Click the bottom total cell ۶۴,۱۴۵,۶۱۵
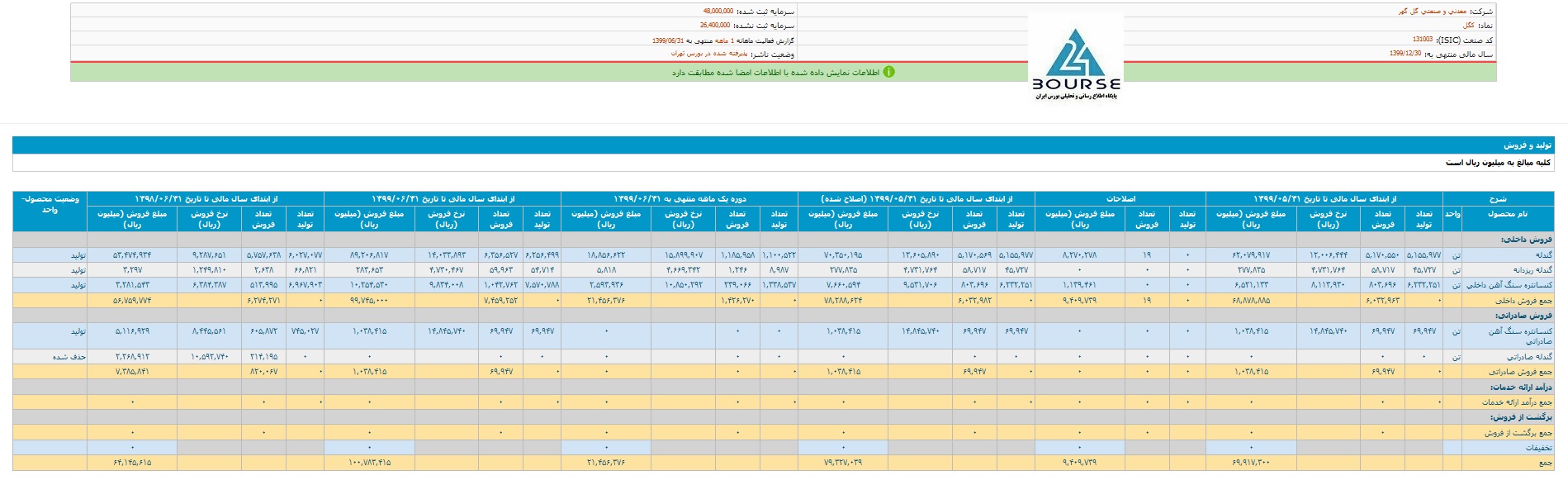1568x485 pixels. (132, 463)
